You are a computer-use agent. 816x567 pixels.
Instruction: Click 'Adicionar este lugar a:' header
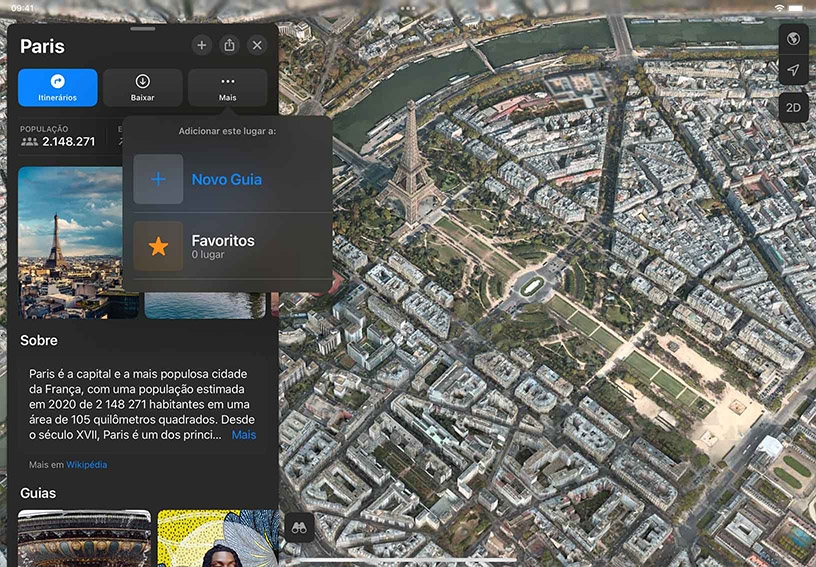227,131
